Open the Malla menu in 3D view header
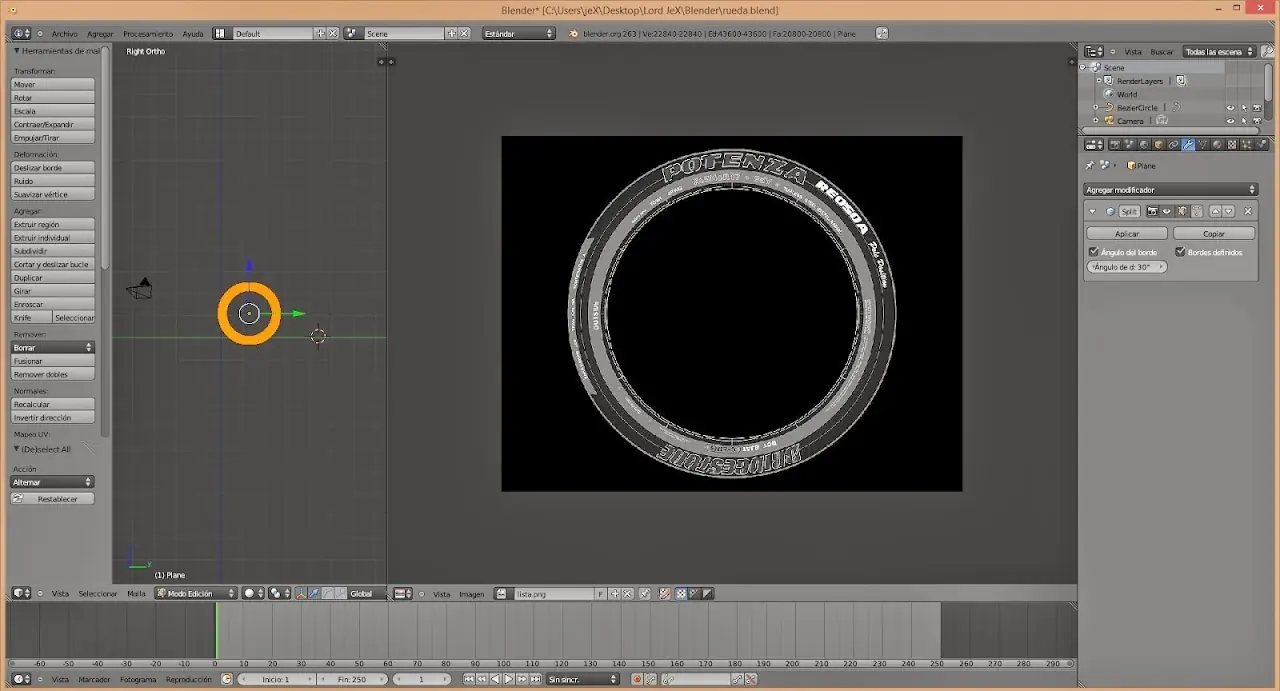The image size is (1280, 691). coord(136,593)
